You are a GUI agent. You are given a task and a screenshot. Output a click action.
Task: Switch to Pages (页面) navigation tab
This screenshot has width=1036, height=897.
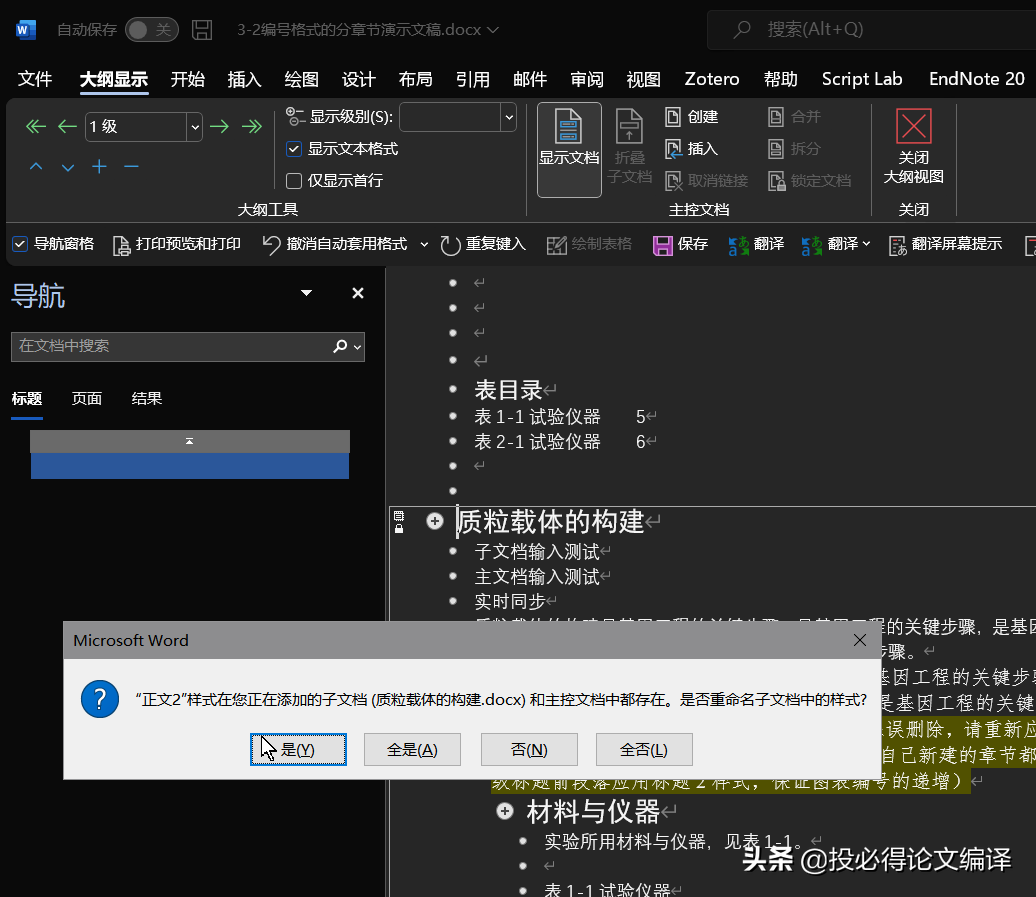click(87, 398)
